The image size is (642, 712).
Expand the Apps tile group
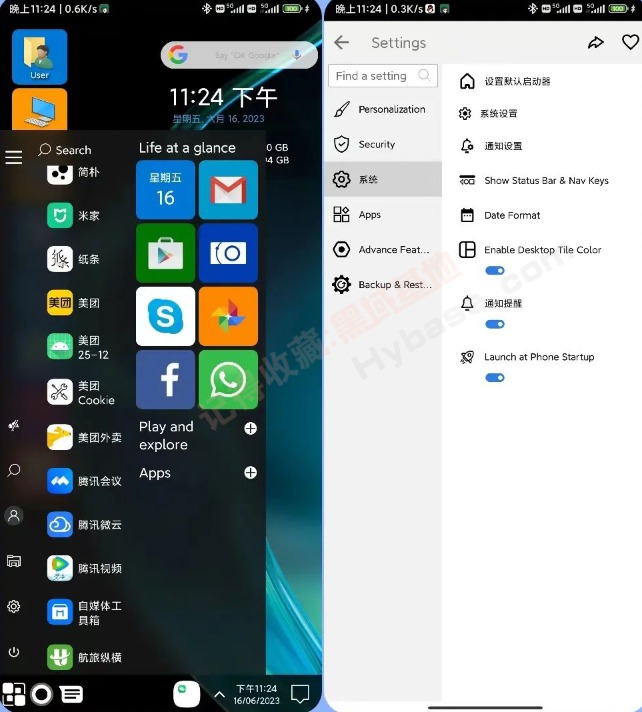251,473
